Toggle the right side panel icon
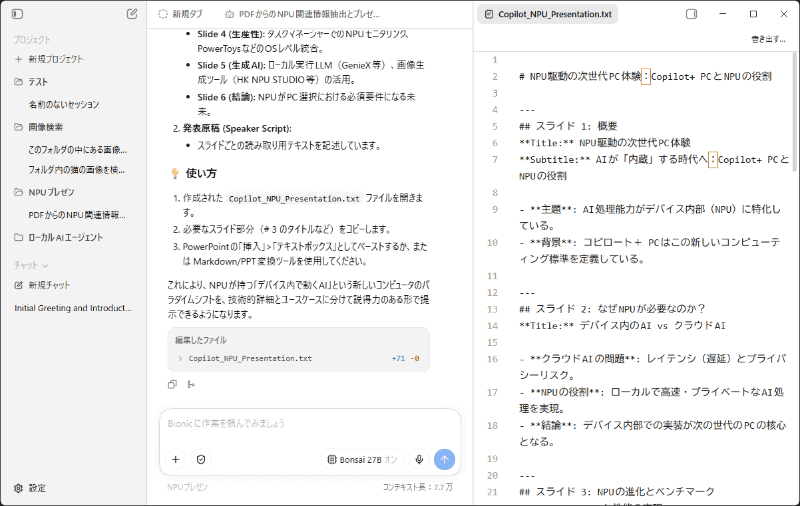Viewport: 800px width, 506px height. click(x=691, y=14)
